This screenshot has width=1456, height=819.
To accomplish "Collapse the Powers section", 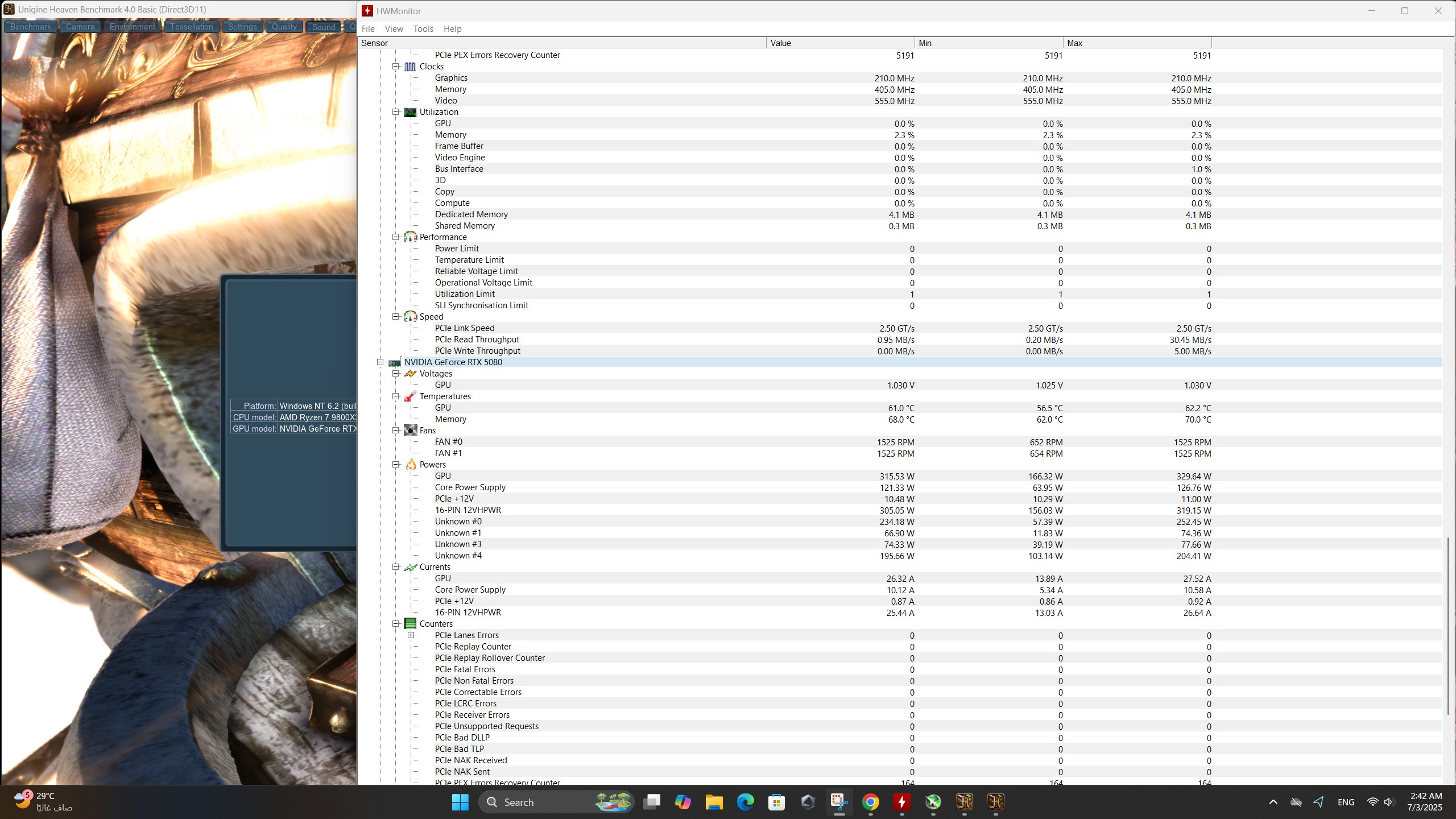I will [395, 465].
